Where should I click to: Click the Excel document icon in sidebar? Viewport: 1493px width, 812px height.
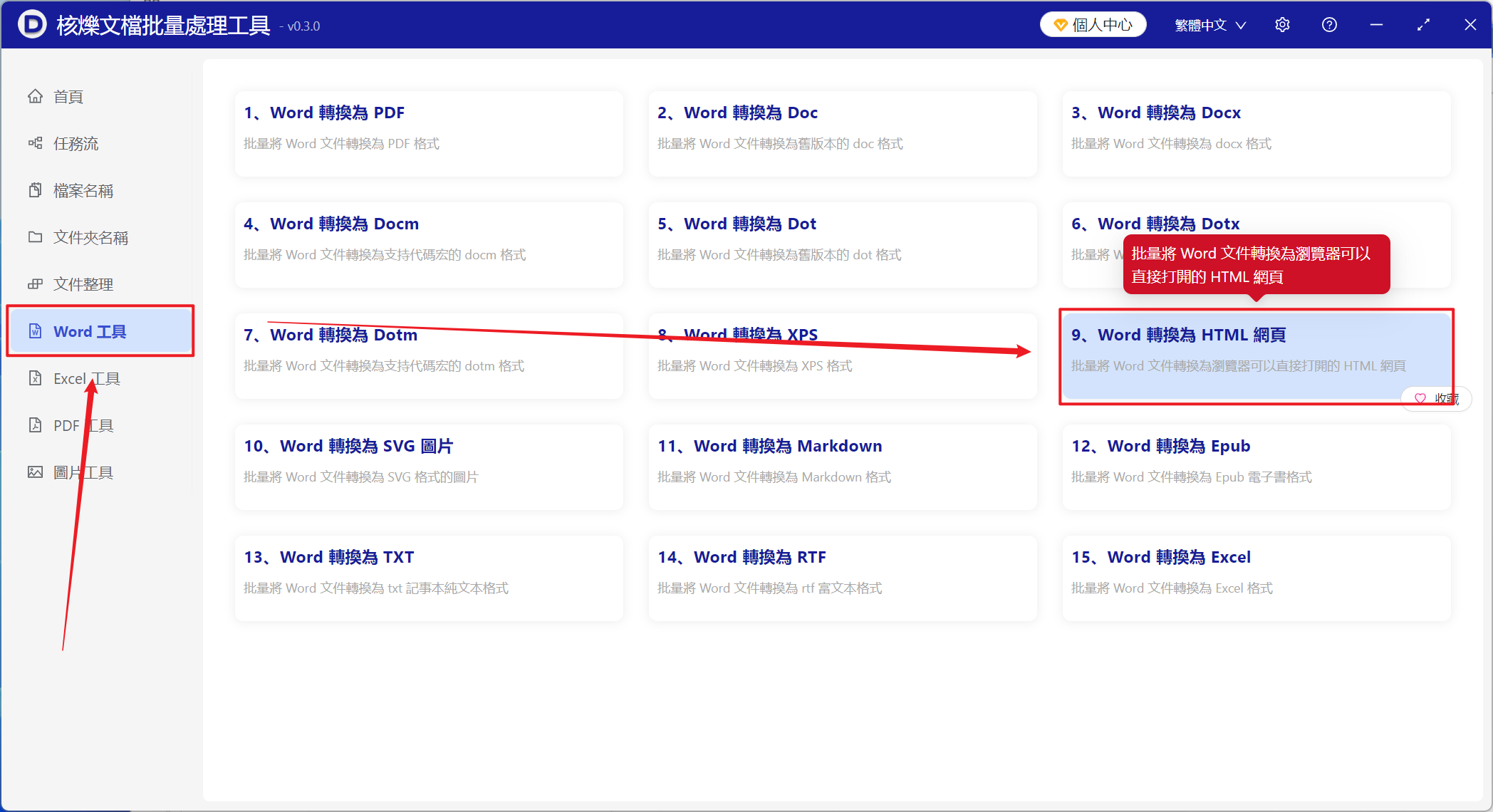pyautogui.click(x=35, y=378)
